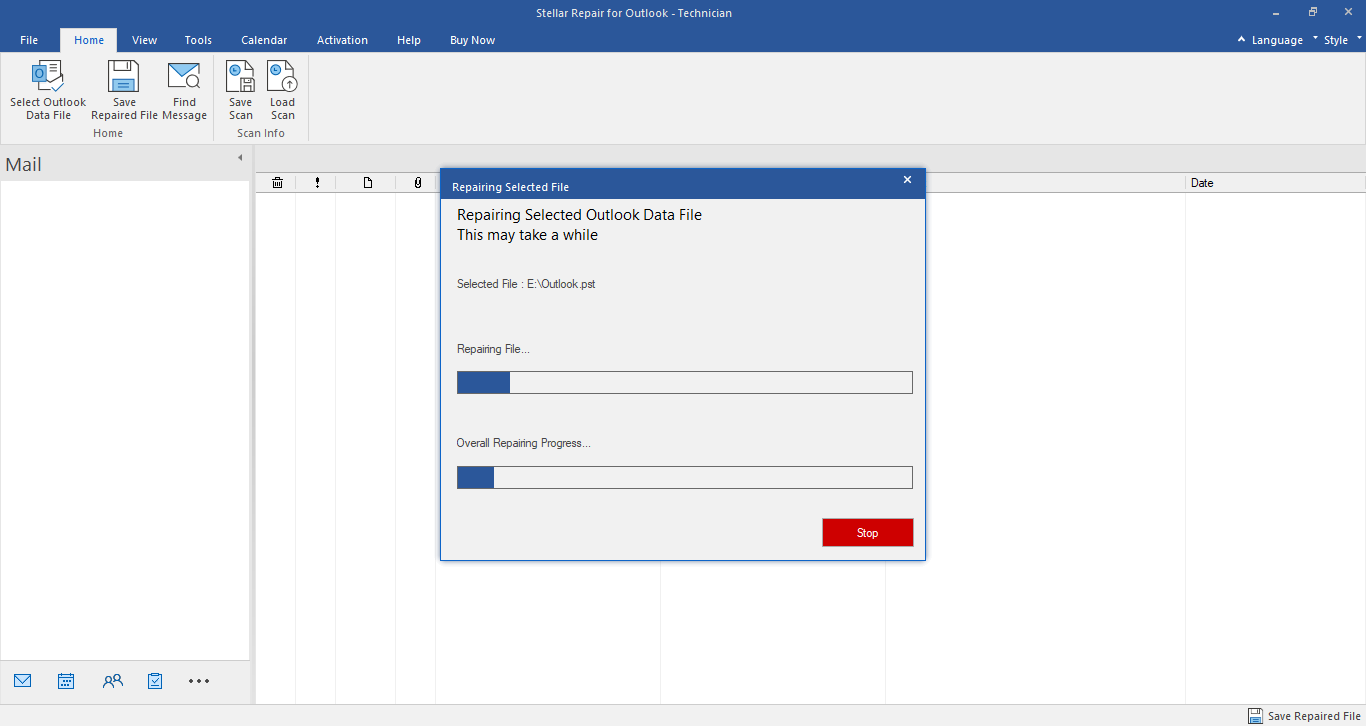1366x726 pixels.
Task: Open the Language dropdown
Action: (1277, 40)
